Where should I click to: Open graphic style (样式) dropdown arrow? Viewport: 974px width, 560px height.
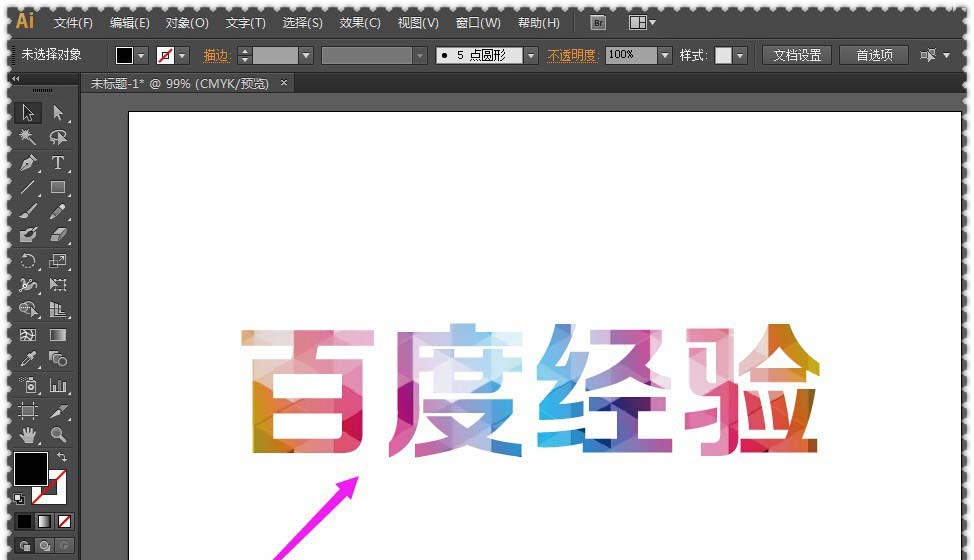pyautogui.click(x=740, y=55)
